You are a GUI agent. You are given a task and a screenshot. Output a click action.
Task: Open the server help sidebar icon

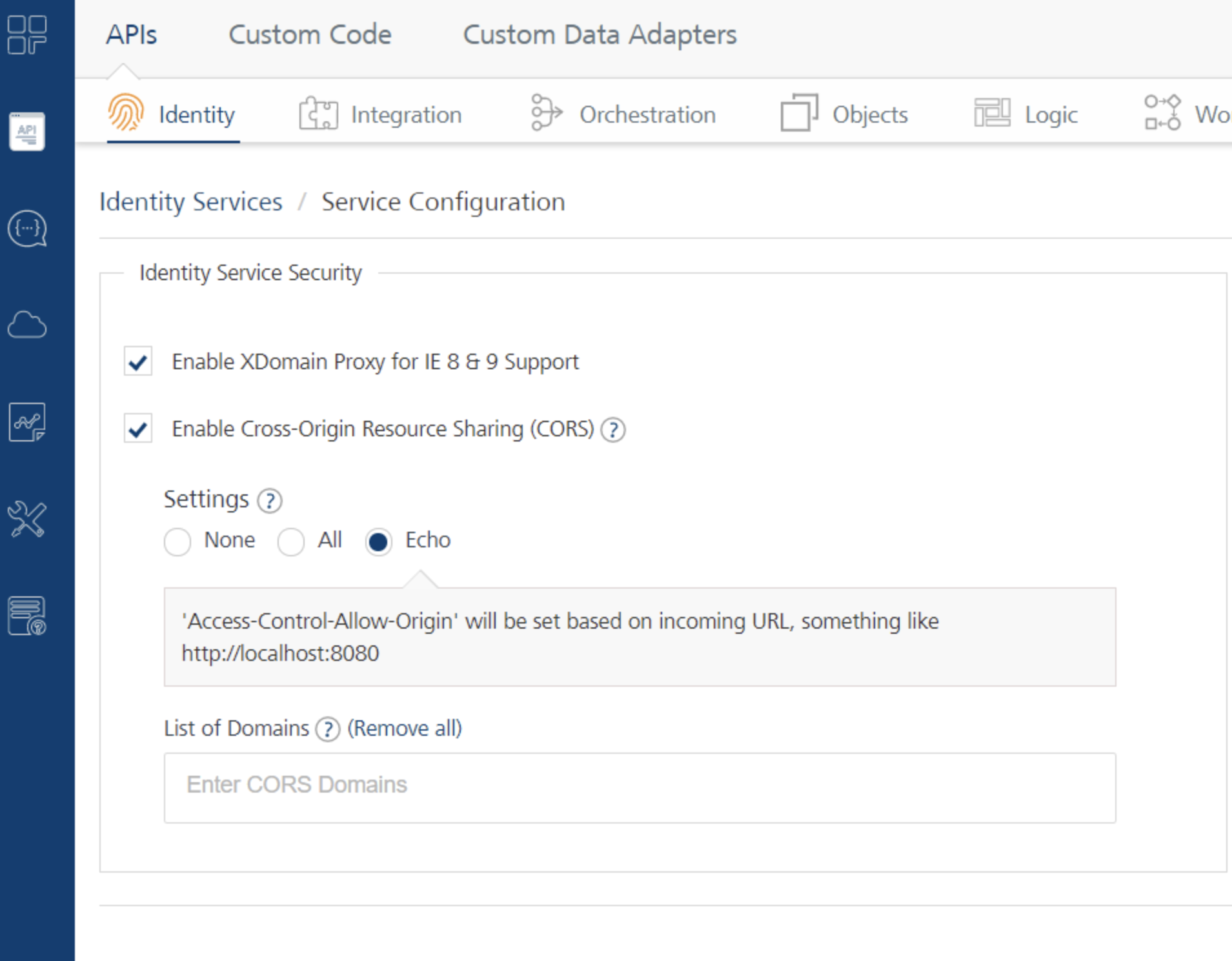tap(27, 616)
